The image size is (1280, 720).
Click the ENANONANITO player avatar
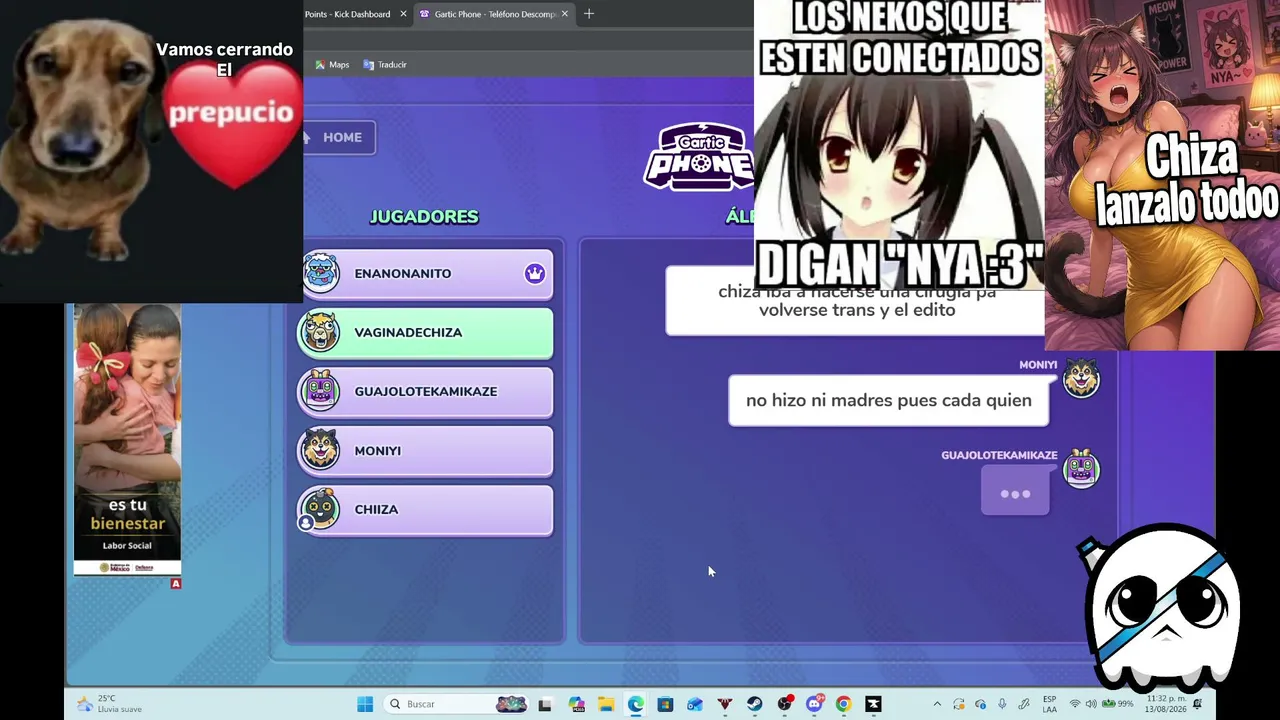click(321, 273)
